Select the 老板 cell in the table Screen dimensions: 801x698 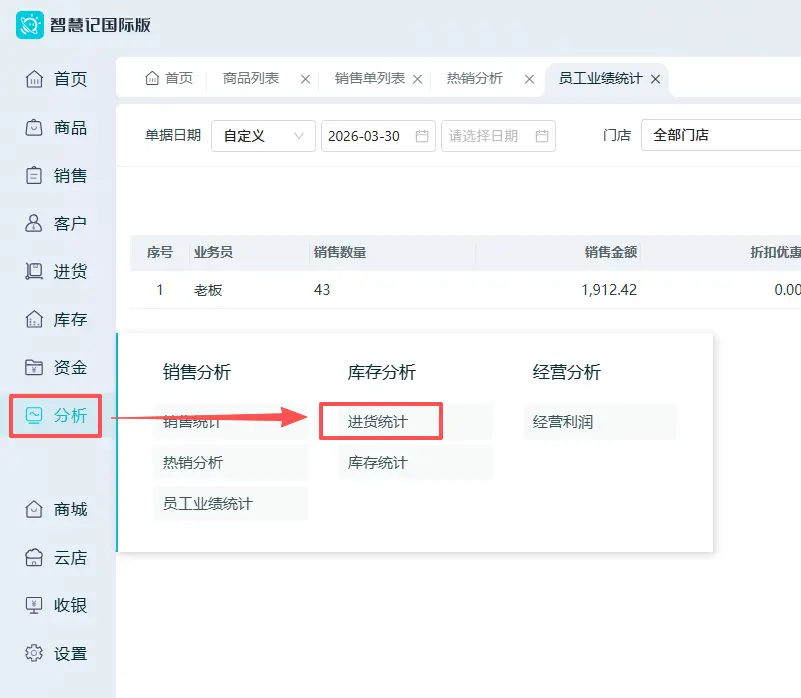208,290
